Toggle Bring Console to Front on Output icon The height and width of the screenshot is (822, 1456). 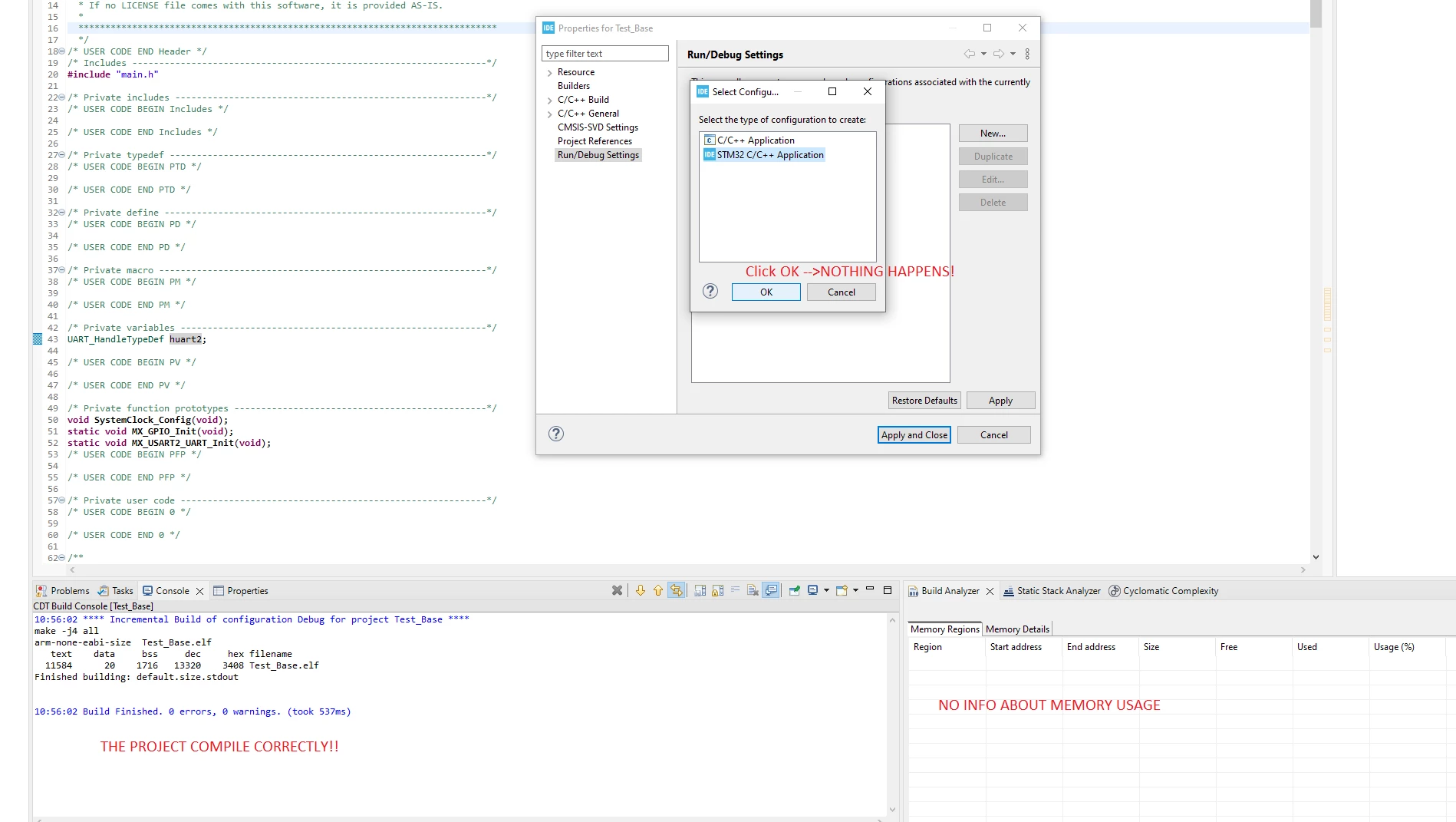[772, 590]
